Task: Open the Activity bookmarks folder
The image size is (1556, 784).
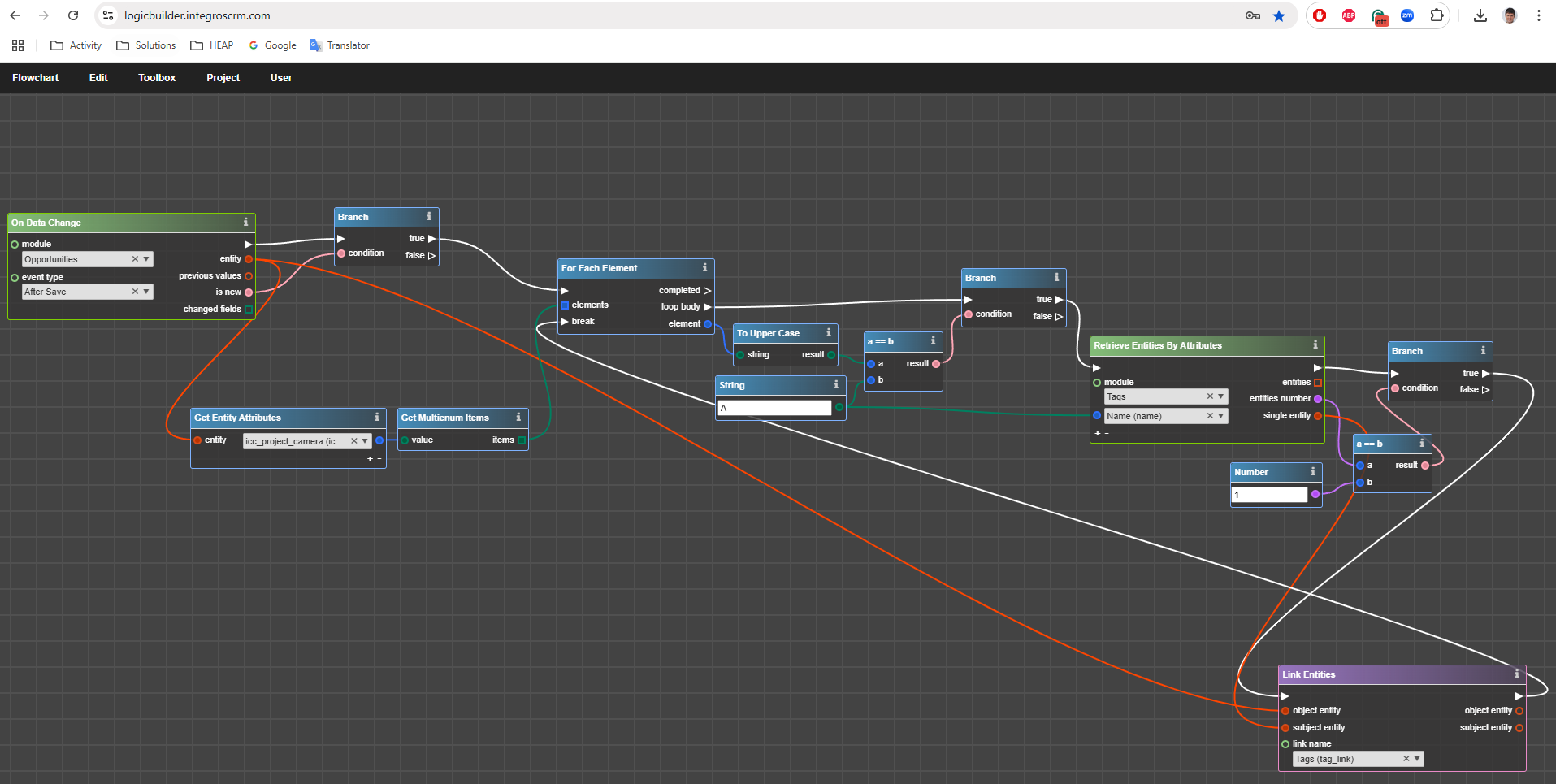Action: (76, 45)
